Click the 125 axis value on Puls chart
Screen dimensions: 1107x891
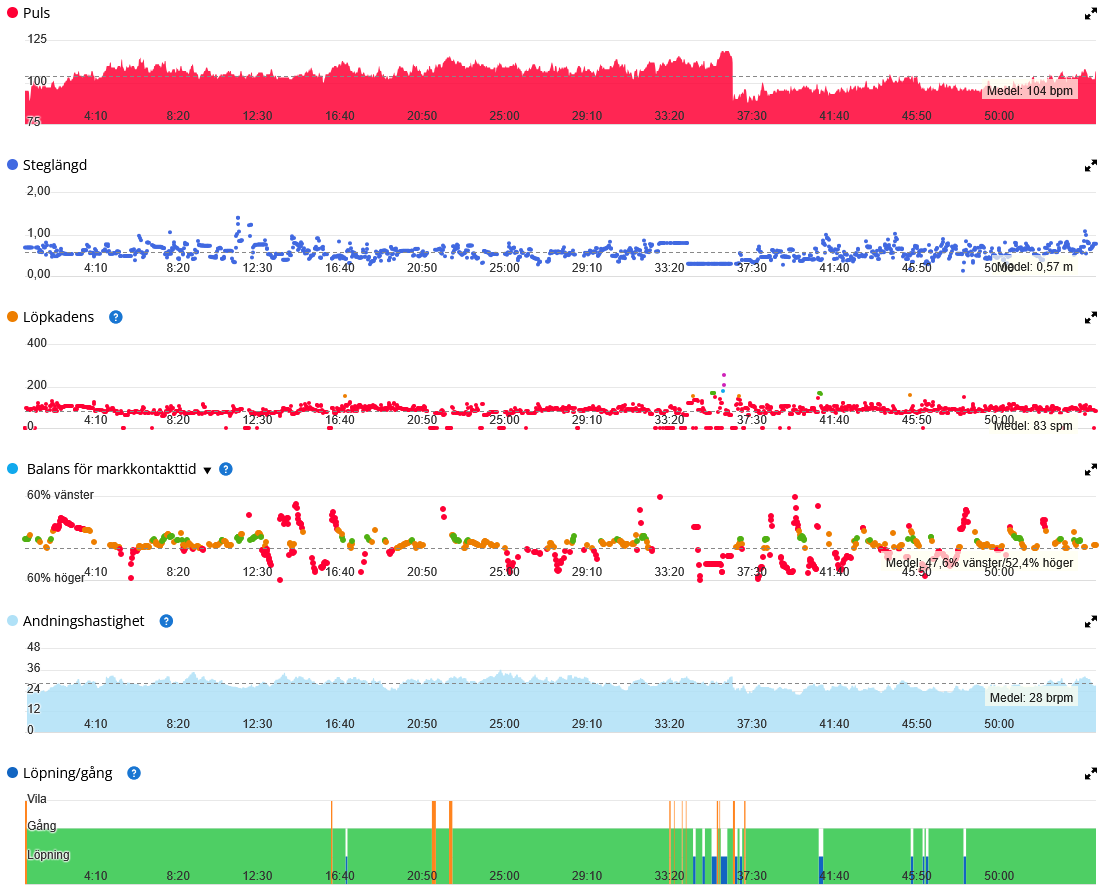37,39
